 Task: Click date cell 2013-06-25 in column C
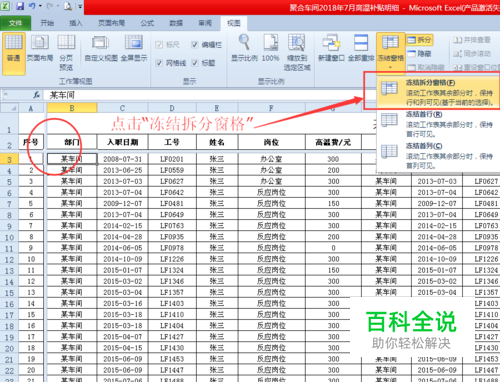pyautogui.click(x=123, y=170)
